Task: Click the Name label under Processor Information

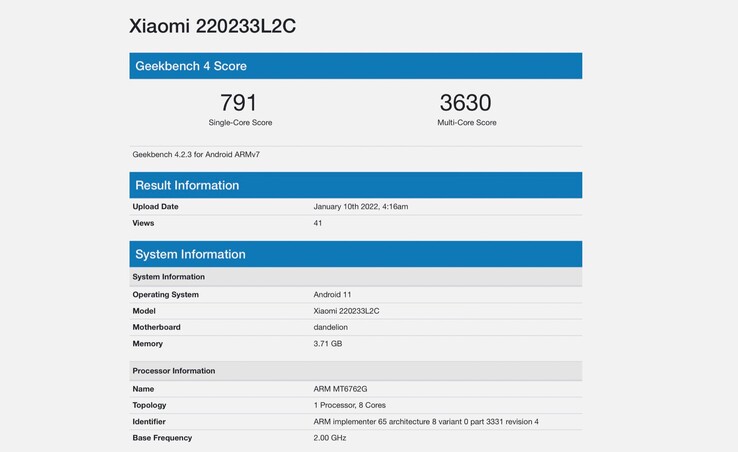Action: [143, 389]
